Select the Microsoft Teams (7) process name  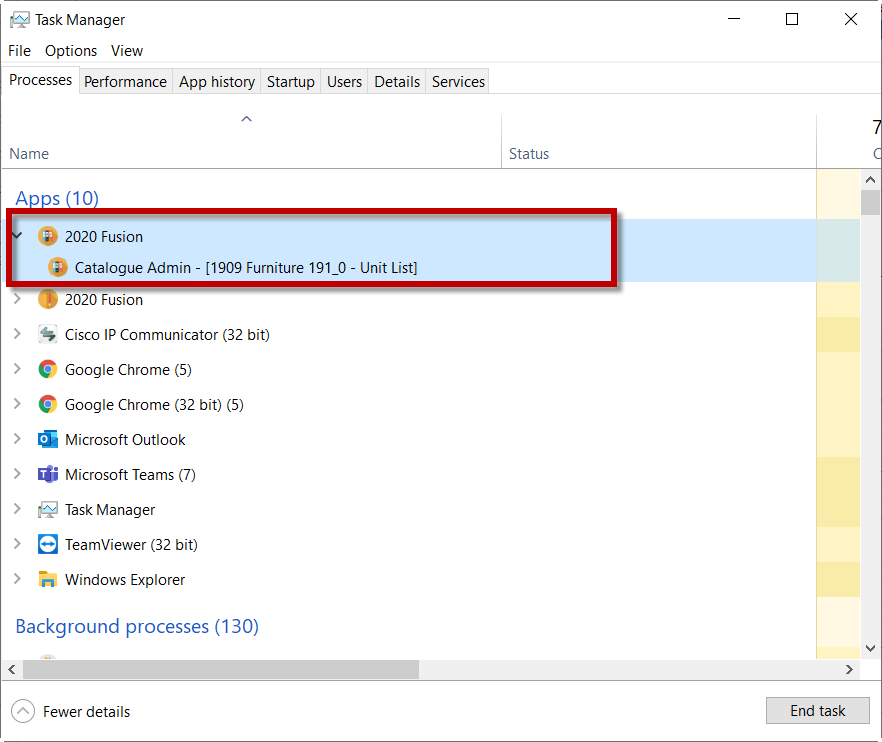coord(130,475)
